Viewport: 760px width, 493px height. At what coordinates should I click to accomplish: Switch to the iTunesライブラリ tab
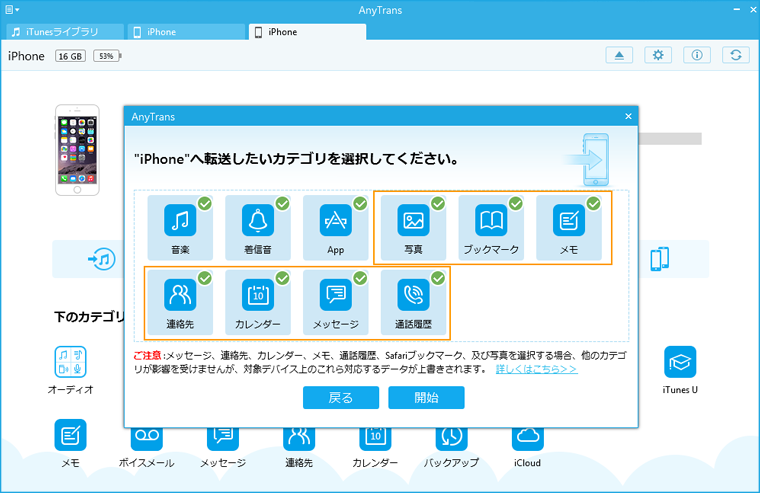coord(64,32)
